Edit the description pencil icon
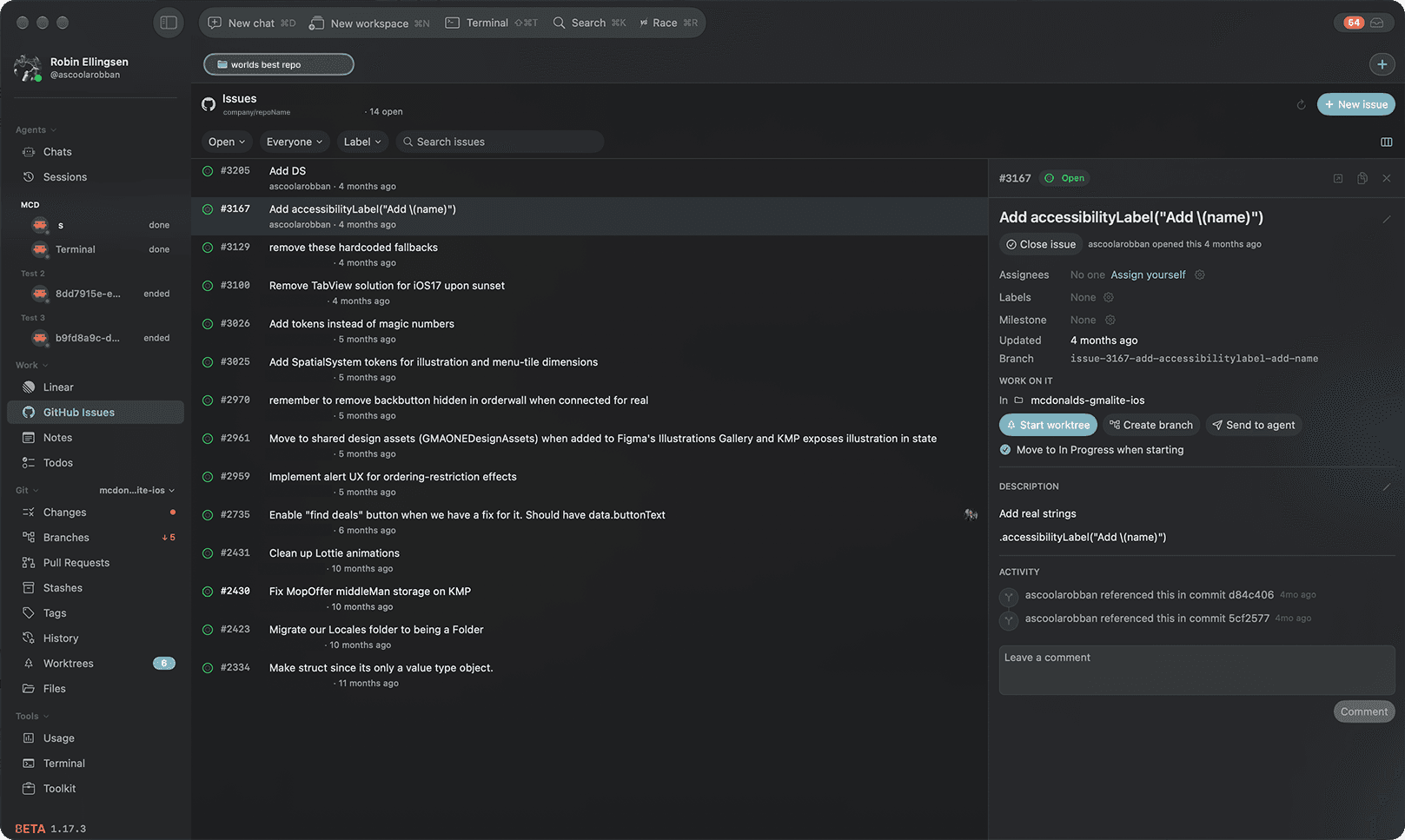 click(1387, 486)
